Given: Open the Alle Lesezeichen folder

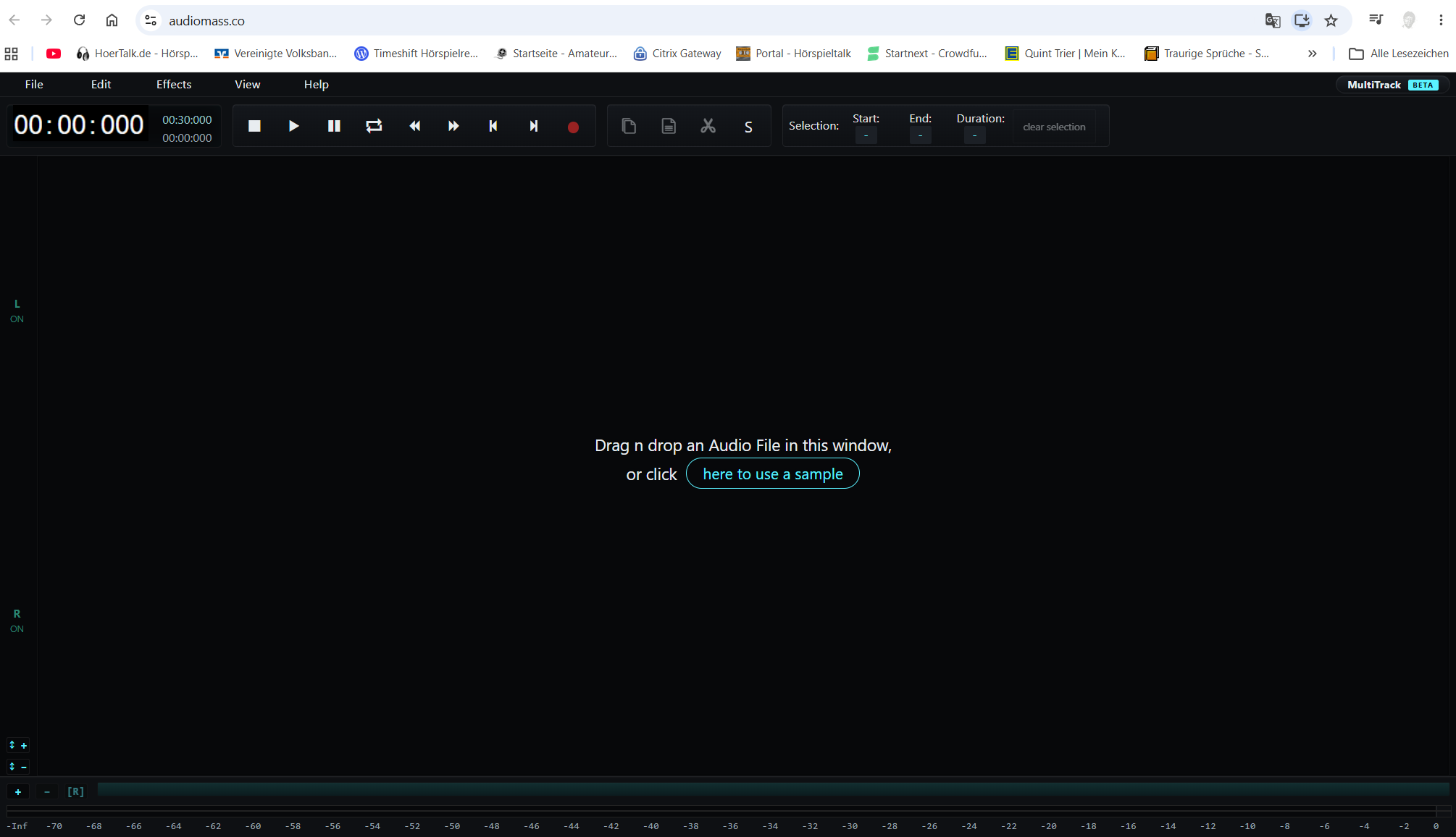Looking at the screenshot, I should [x=1399, y=54].
